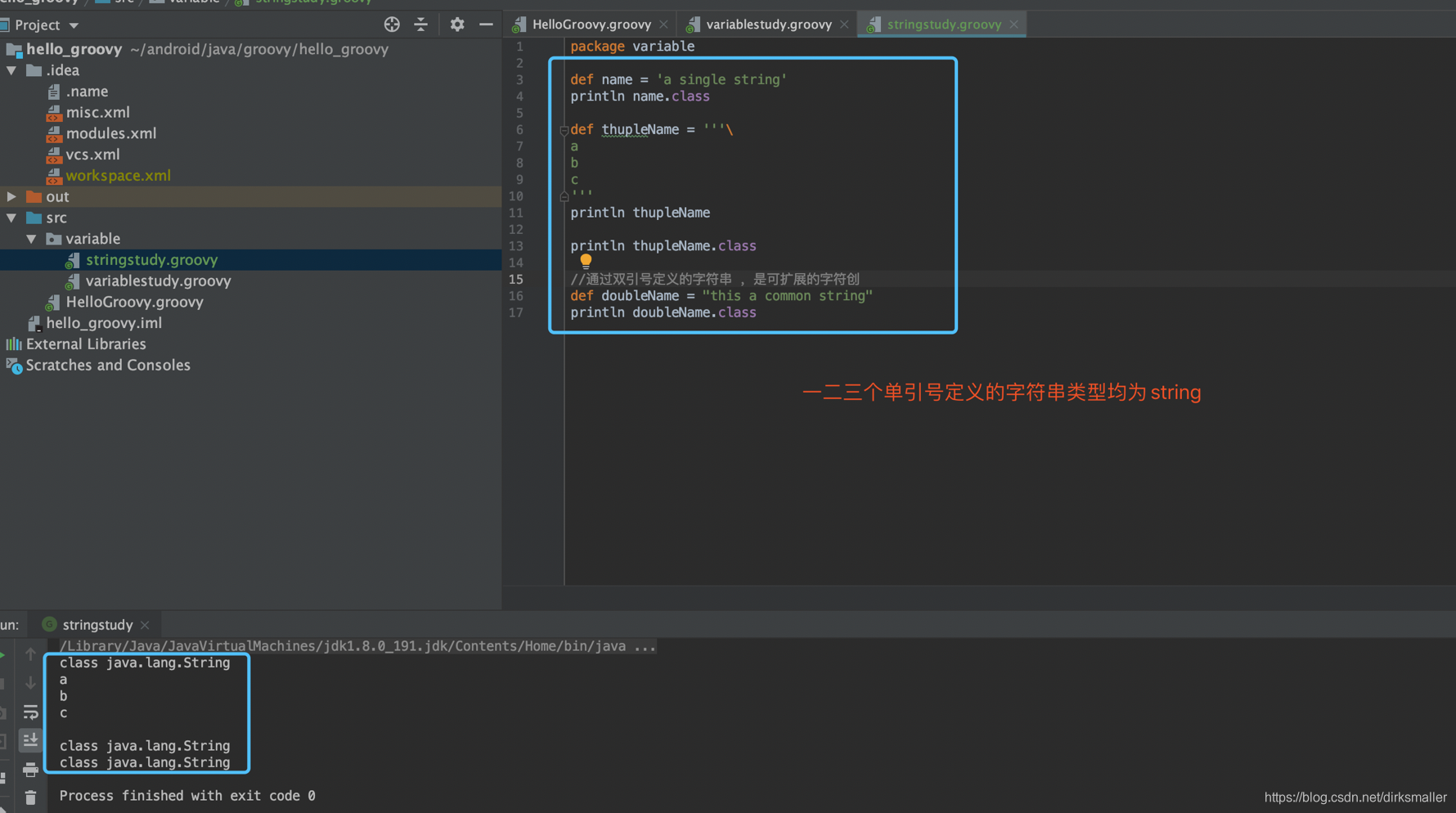Click the yellow lightbulb intention icon
The width and height of the screenshot is (1456, 813).
[x=586, y=261]
